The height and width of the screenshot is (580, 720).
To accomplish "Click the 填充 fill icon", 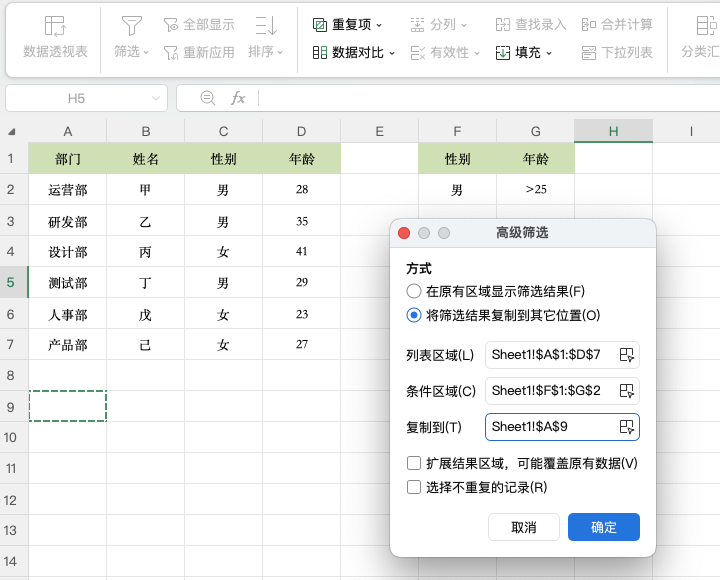I will point(503,52).
